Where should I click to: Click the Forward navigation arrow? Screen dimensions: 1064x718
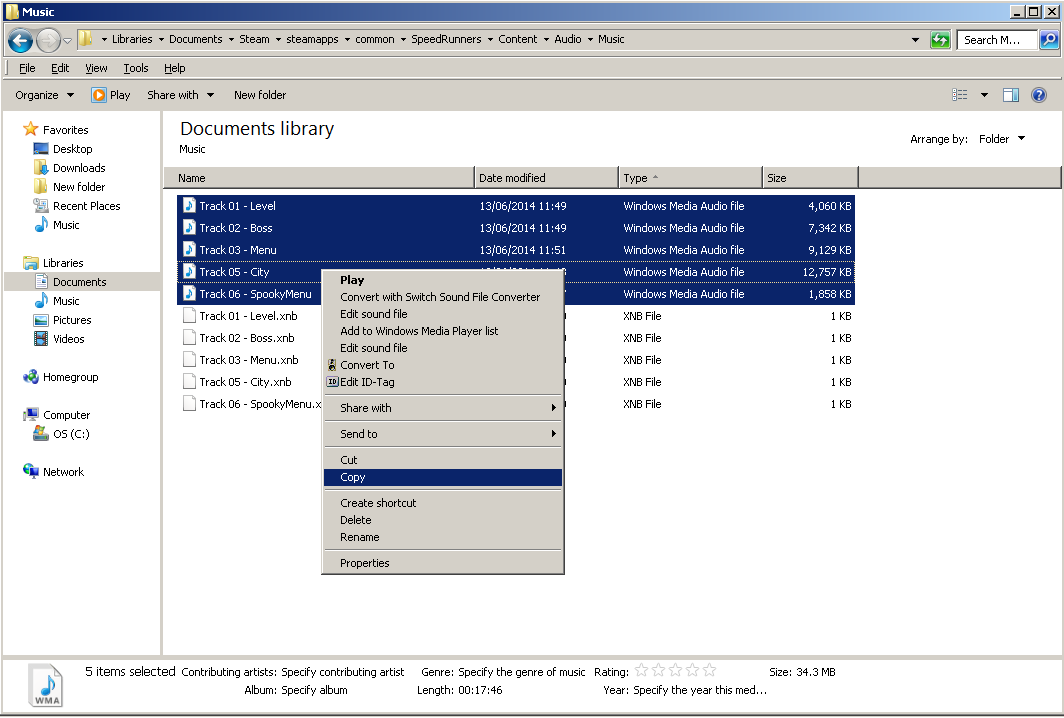[x=48, y=41]
